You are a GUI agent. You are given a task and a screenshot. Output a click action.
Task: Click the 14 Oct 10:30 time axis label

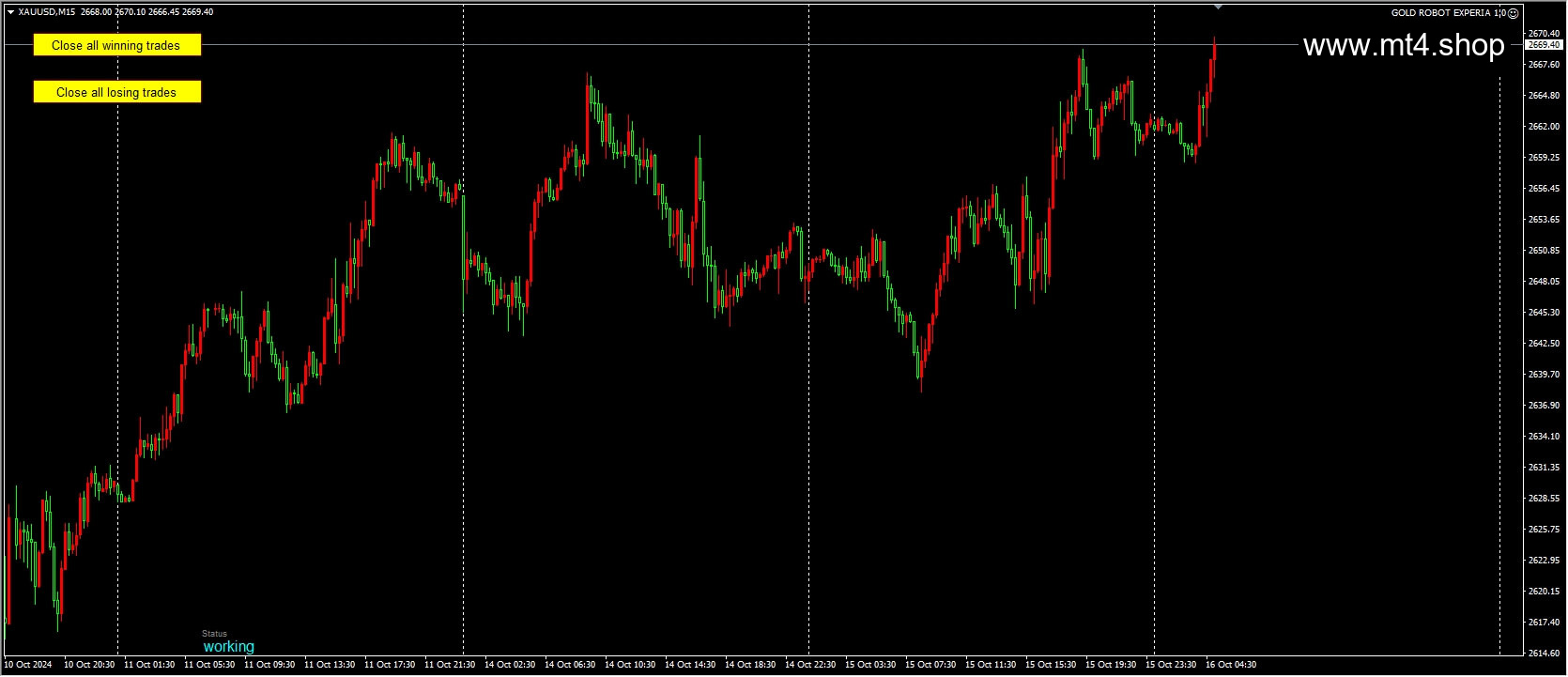coord(630,665)
